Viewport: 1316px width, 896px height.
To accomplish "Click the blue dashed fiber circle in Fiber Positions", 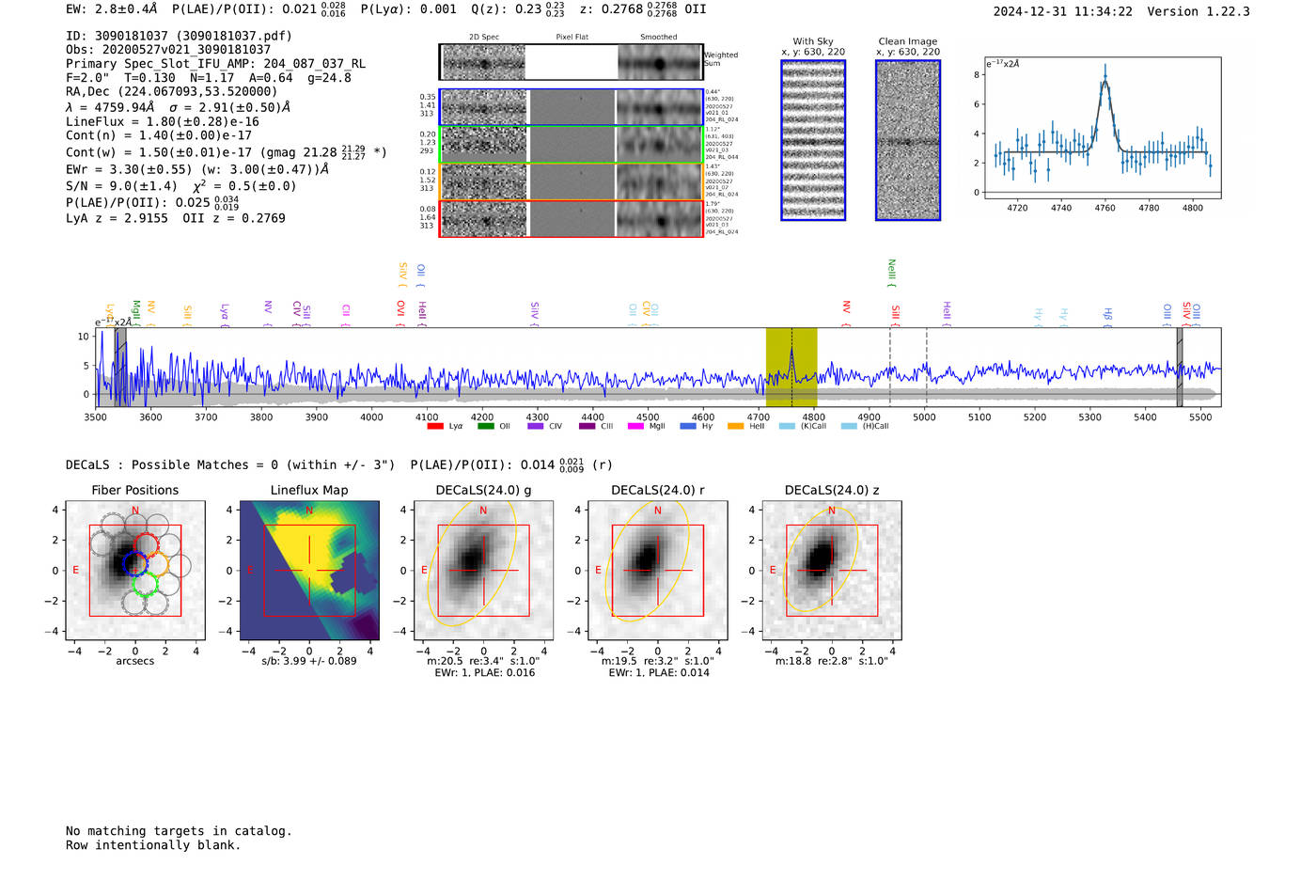I will pos(135,563).
